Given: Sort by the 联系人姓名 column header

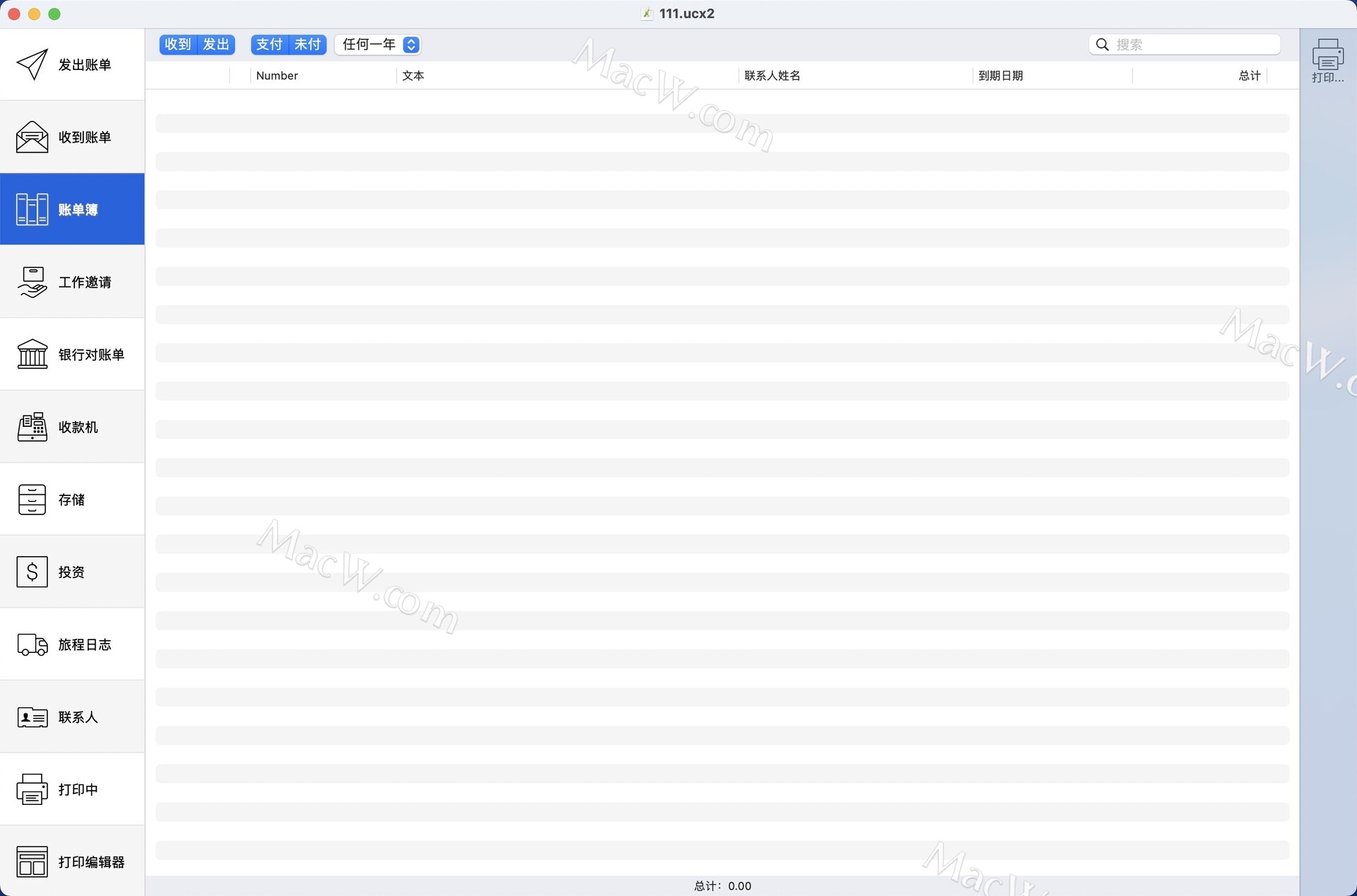Looking at the screenshot, I should (x=772, y=76).
